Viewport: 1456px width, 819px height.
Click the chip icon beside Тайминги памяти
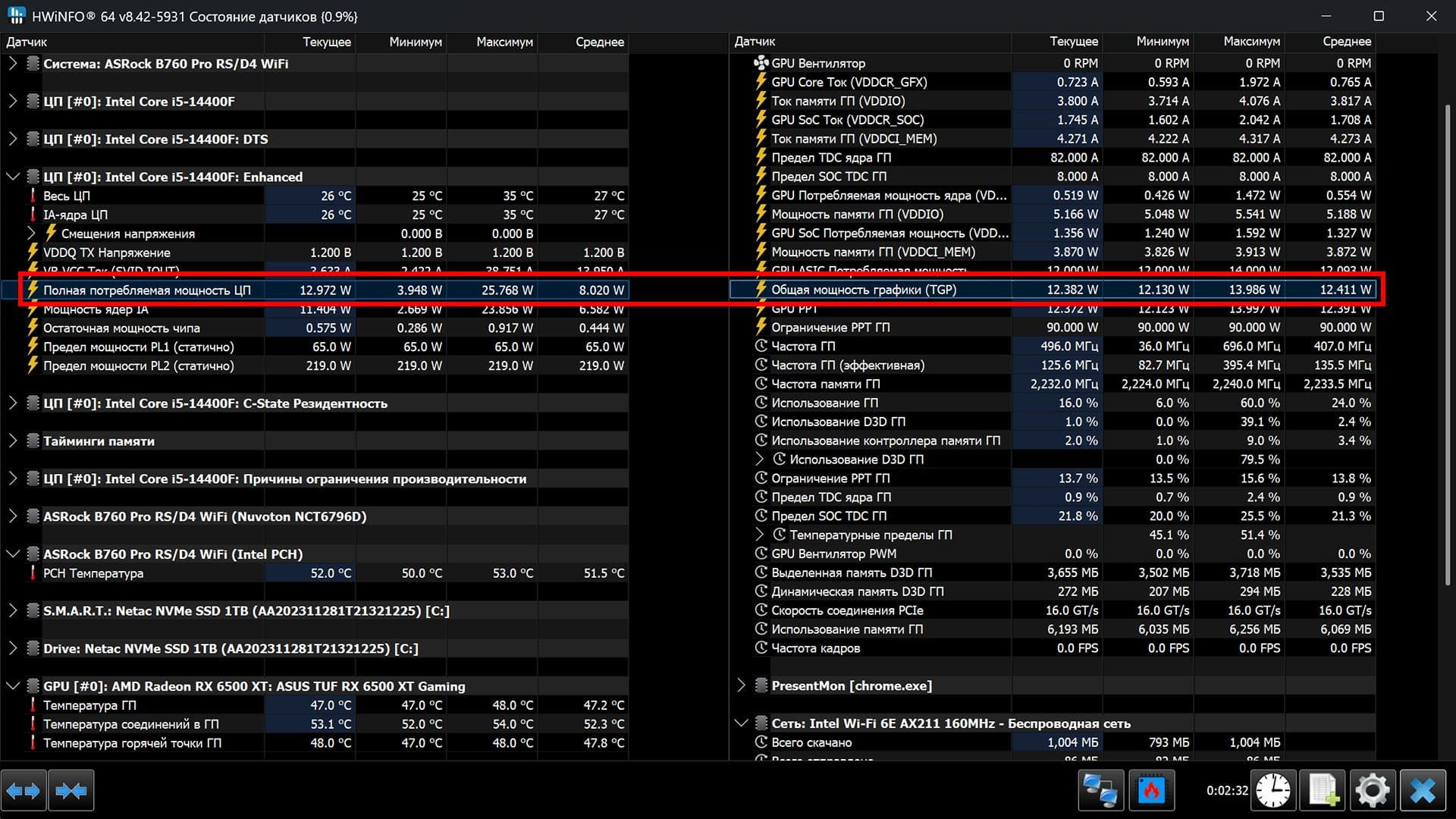tap(33, 441)
